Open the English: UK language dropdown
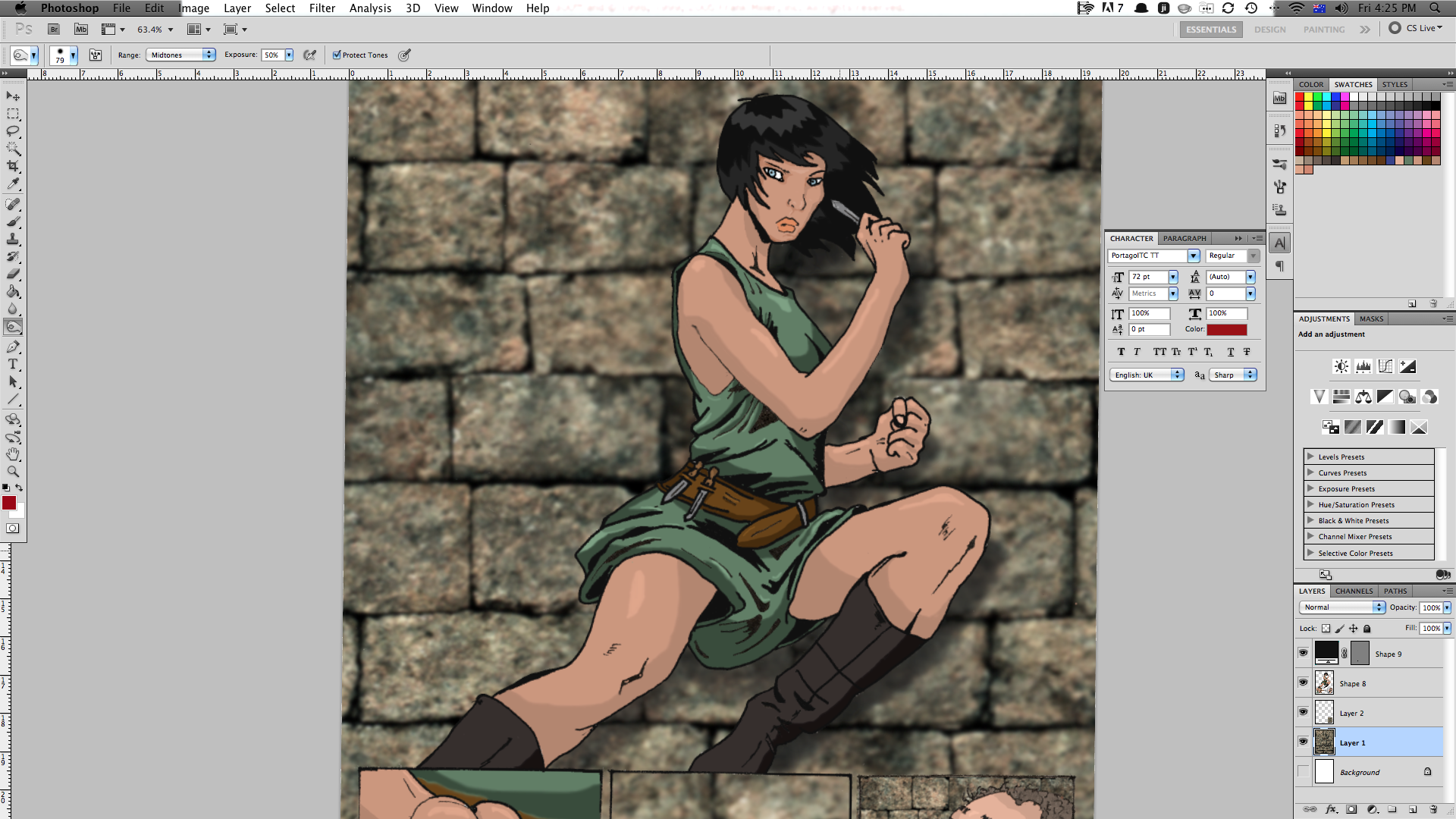This screenshot has height=819, width=1456. click(1147, 375)
